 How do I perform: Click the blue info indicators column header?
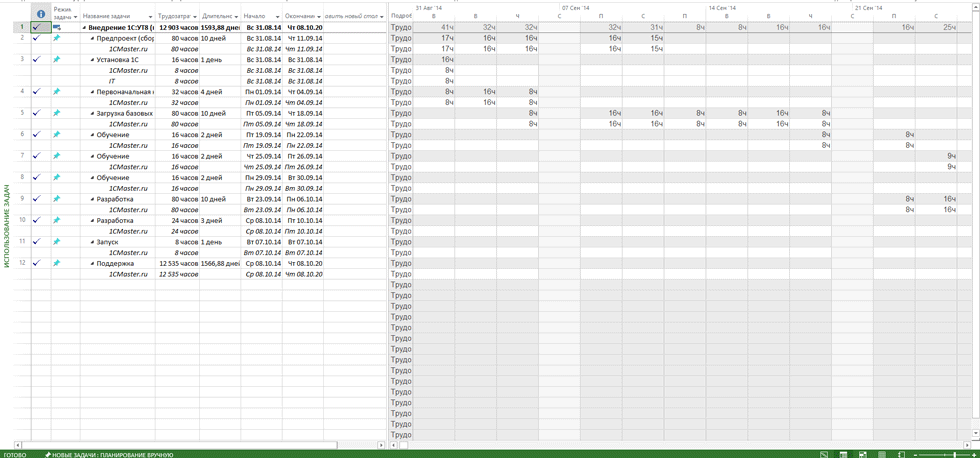tap(41, 14)
